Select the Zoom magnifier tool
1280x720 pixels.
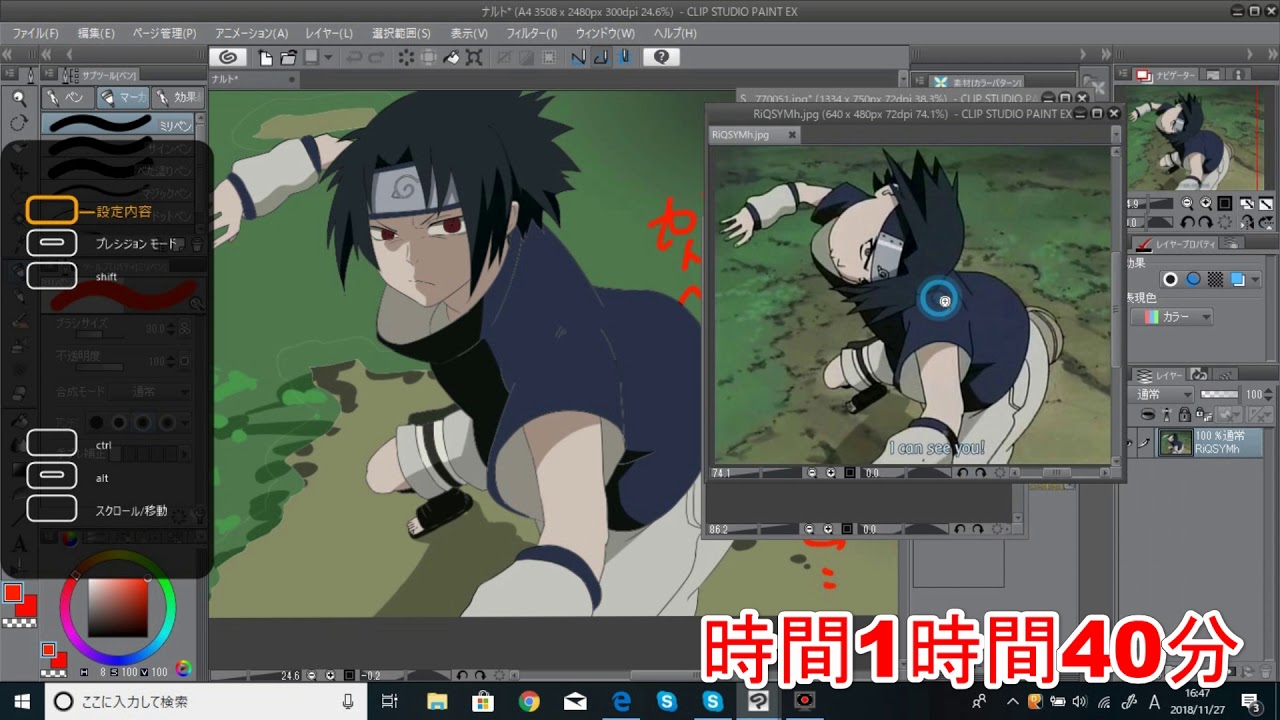(19, 98)
